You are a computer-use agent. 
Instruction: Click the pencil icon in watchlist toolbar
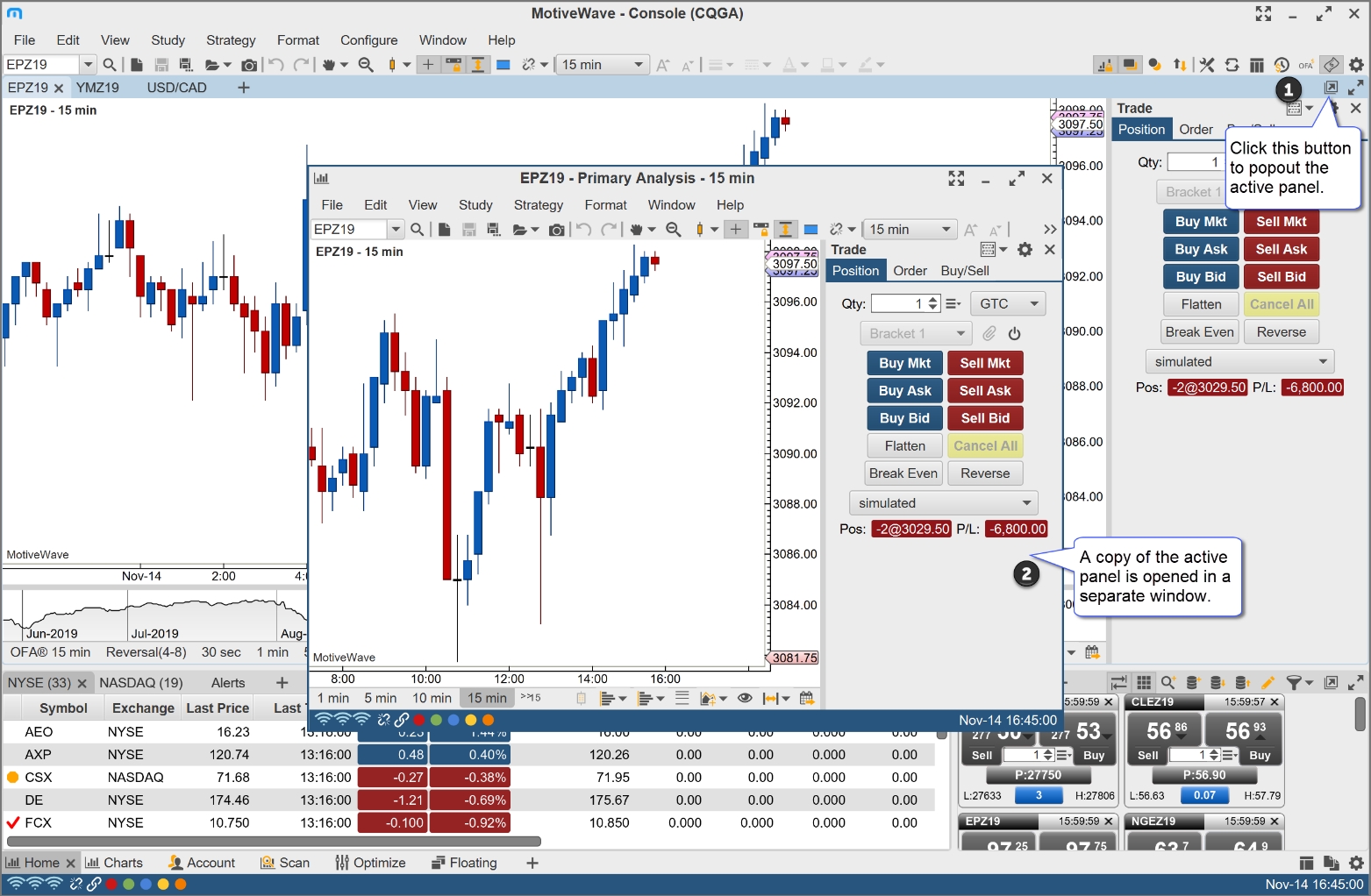(1267, 683)
